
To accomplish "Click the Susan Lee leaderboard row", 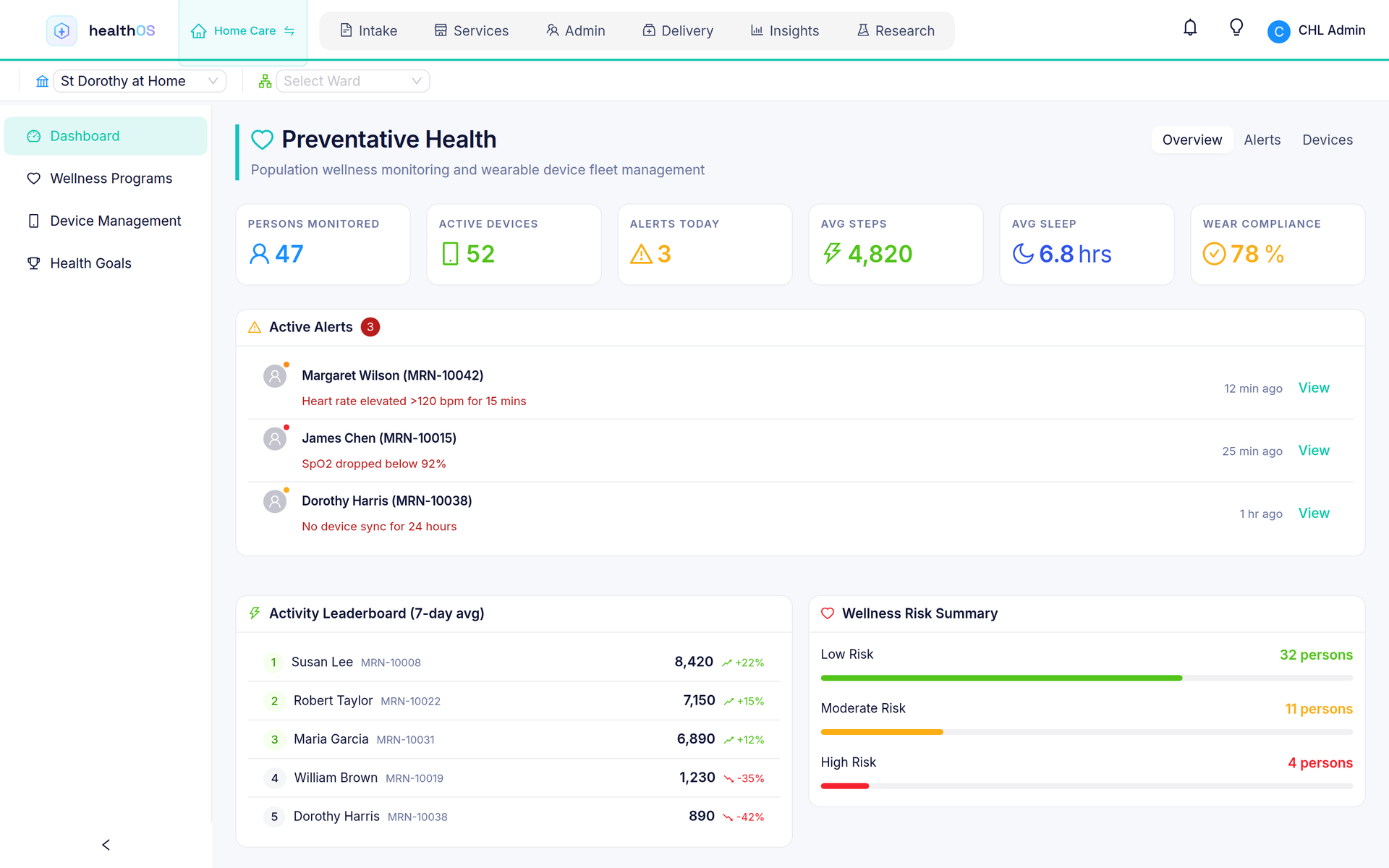I will pyautogui.click(x=514, y=662).
